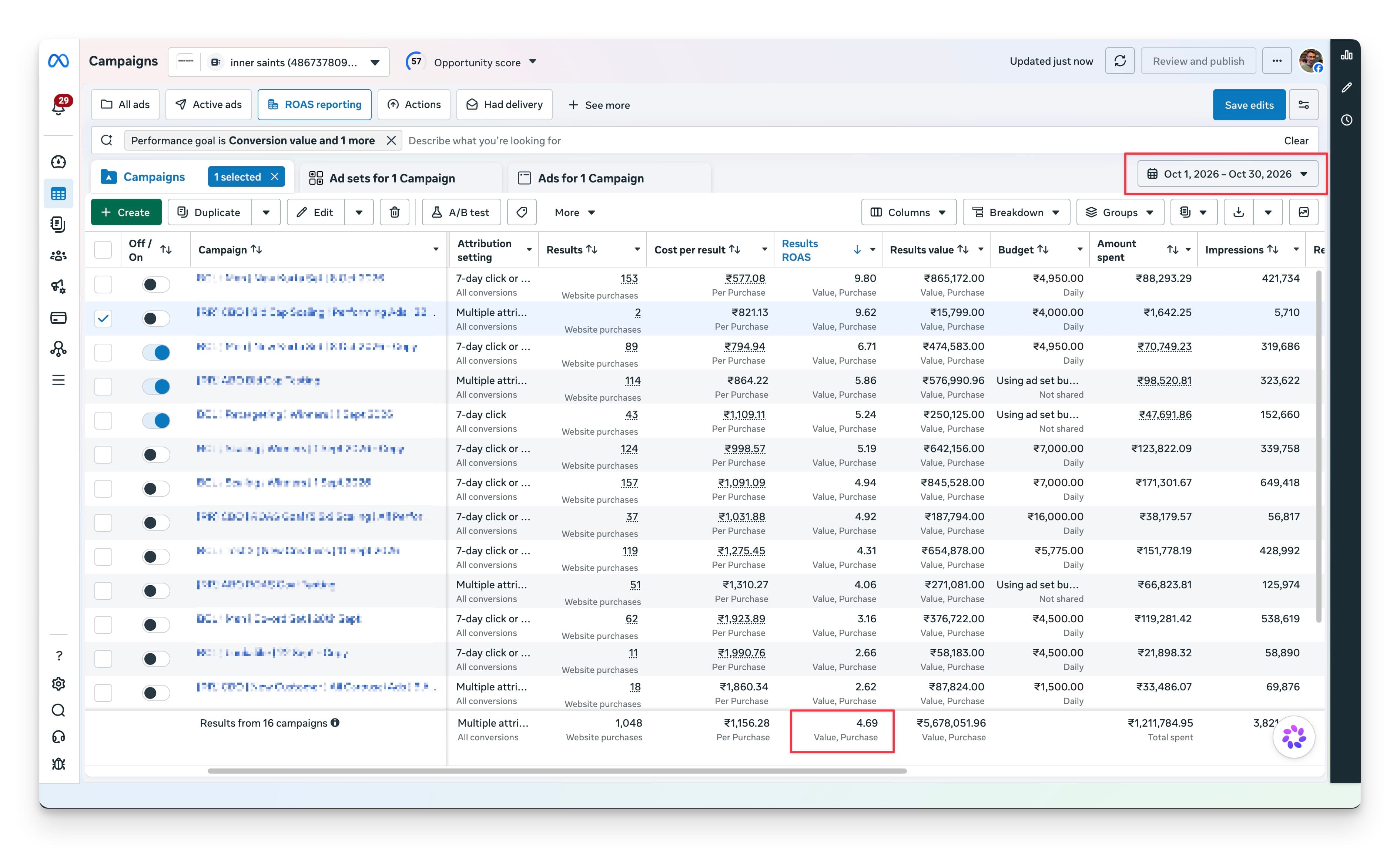Image resolution: width=1400 pixels, height=848 pixels.
Task: Click the refresh data icon
Action: pyautogui.click(x=1119, y=61)
